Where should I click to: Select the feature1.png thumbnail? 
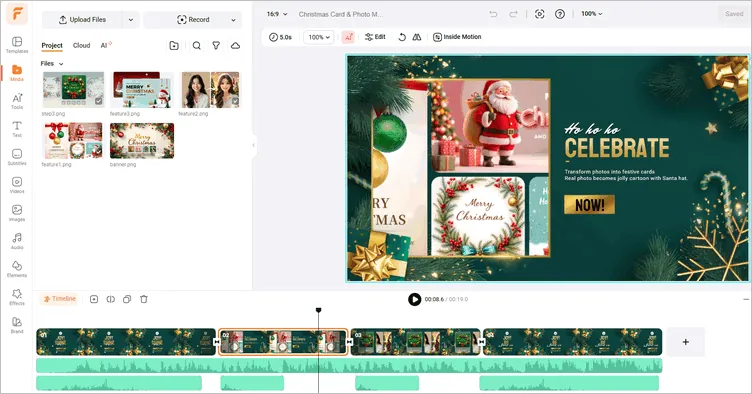tap(73, 140)
